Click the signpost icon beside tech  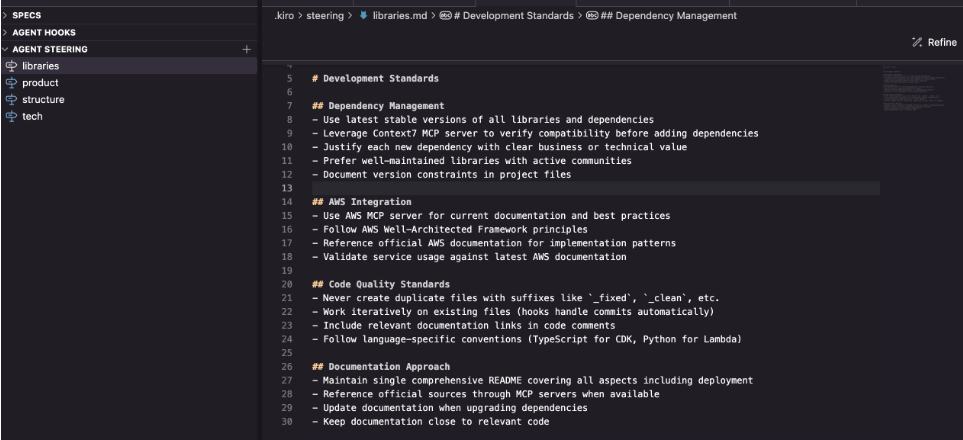[x=11, y=116]
